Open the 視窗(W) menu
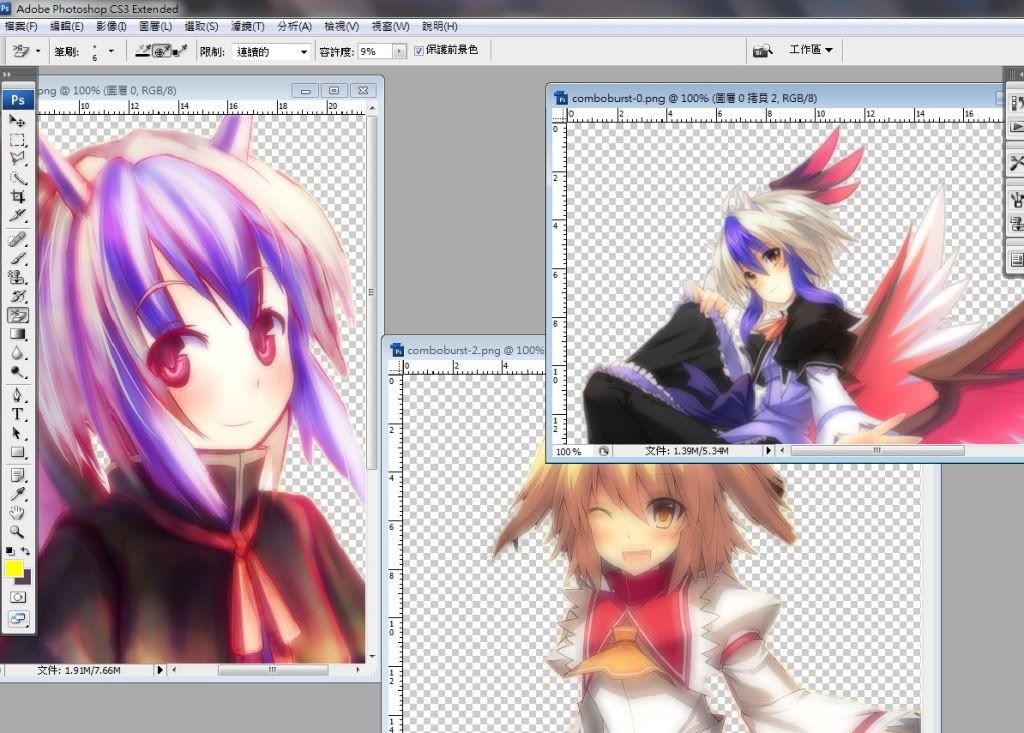Screen dimensions: 1024x733 point(391,26)
